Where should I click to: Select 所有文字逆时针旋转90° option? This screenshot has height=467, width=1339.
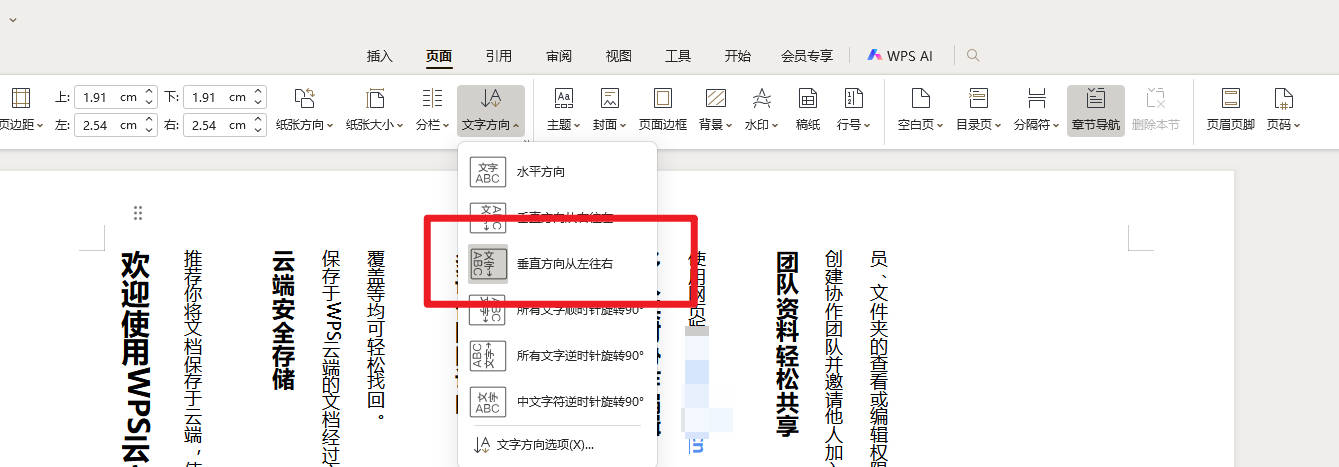point(557,356)
